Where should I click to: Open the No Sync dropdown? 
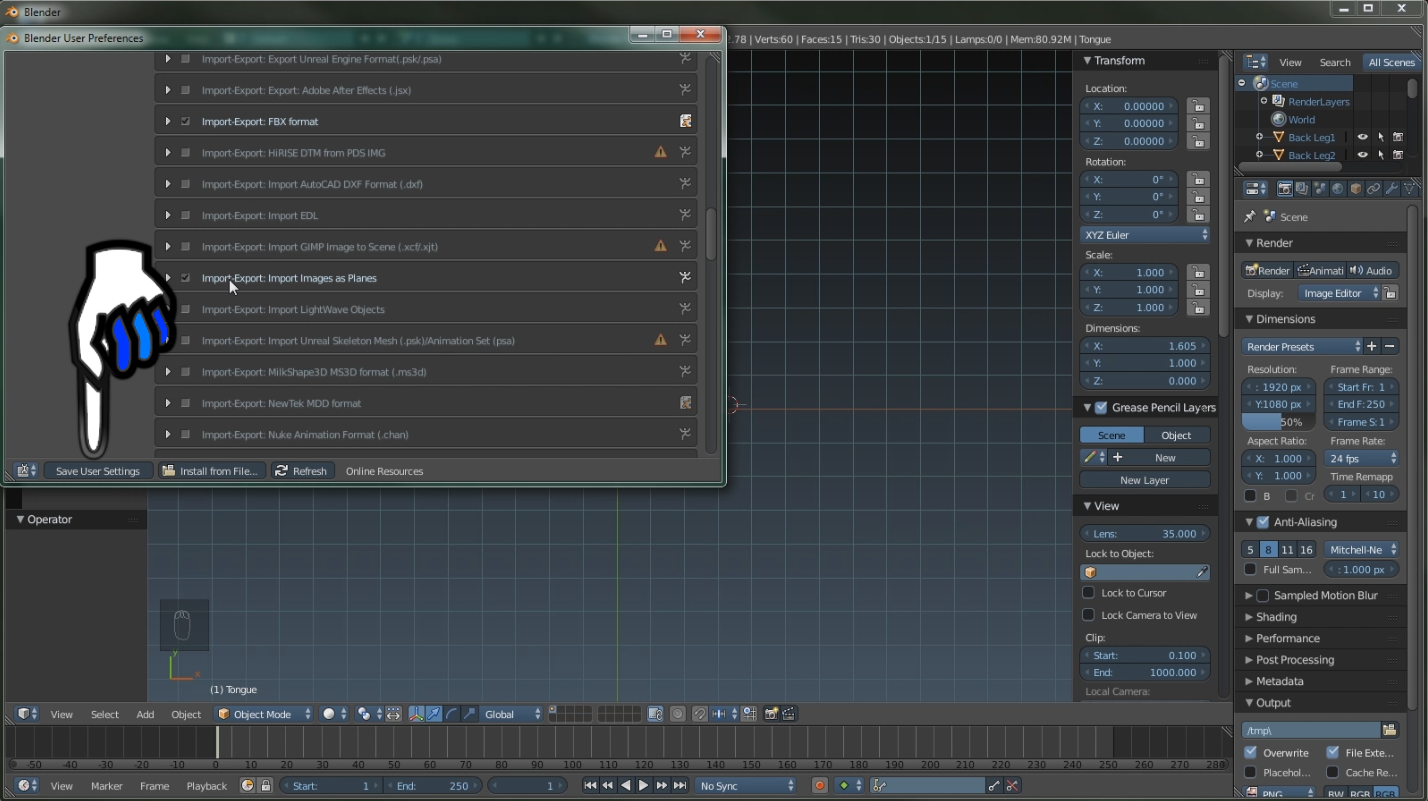click(x=747, y=786)
